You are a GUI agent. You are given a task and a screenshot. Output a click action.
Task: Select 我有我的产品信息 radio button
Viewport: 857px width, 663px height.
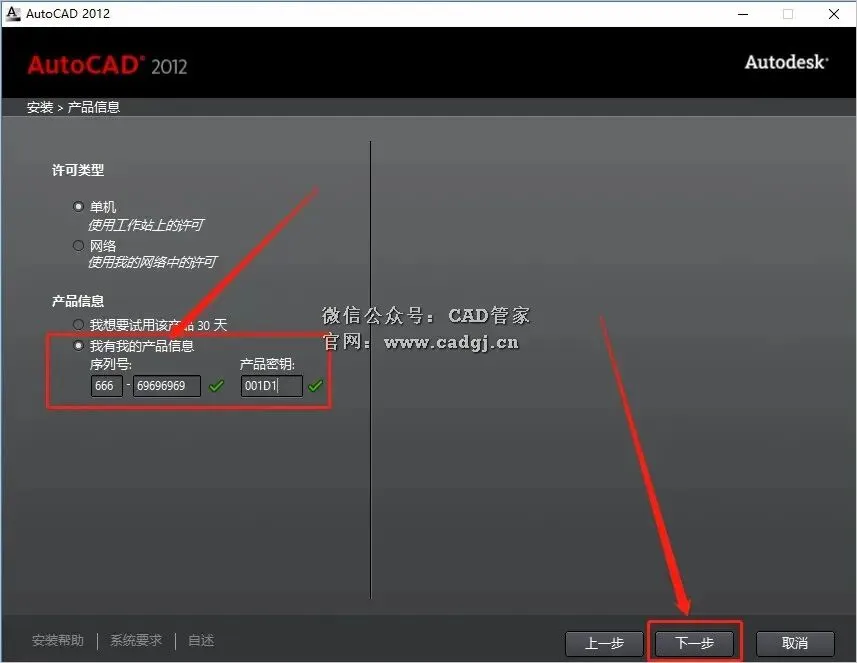click(78, 345)
